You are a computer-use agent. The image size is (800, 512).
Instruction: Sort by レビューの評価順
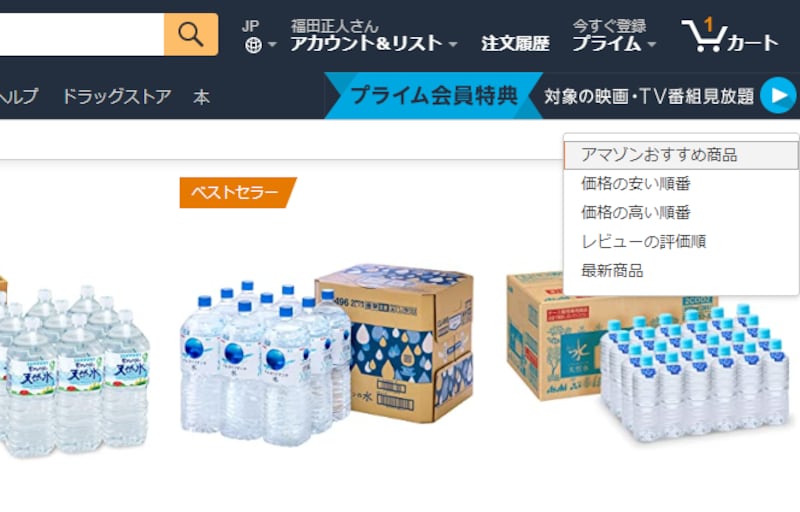[643, 241]
